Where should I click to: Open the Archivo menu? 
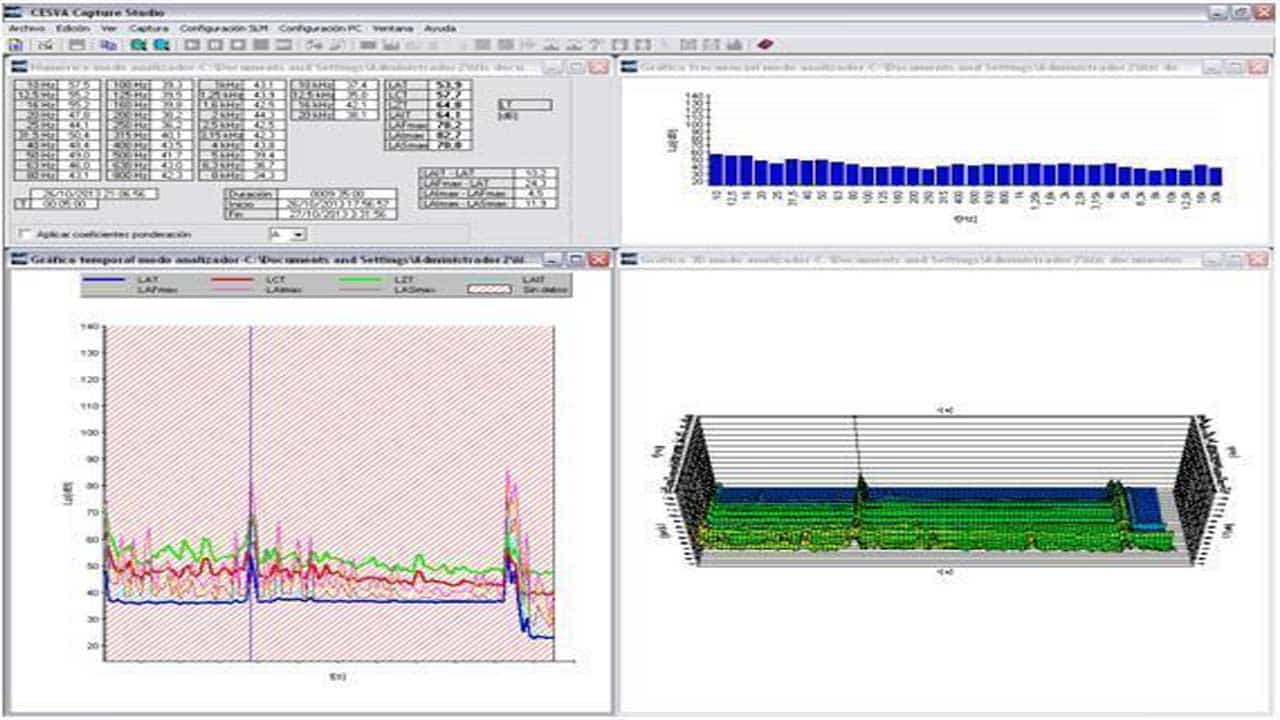click(22, 28)
